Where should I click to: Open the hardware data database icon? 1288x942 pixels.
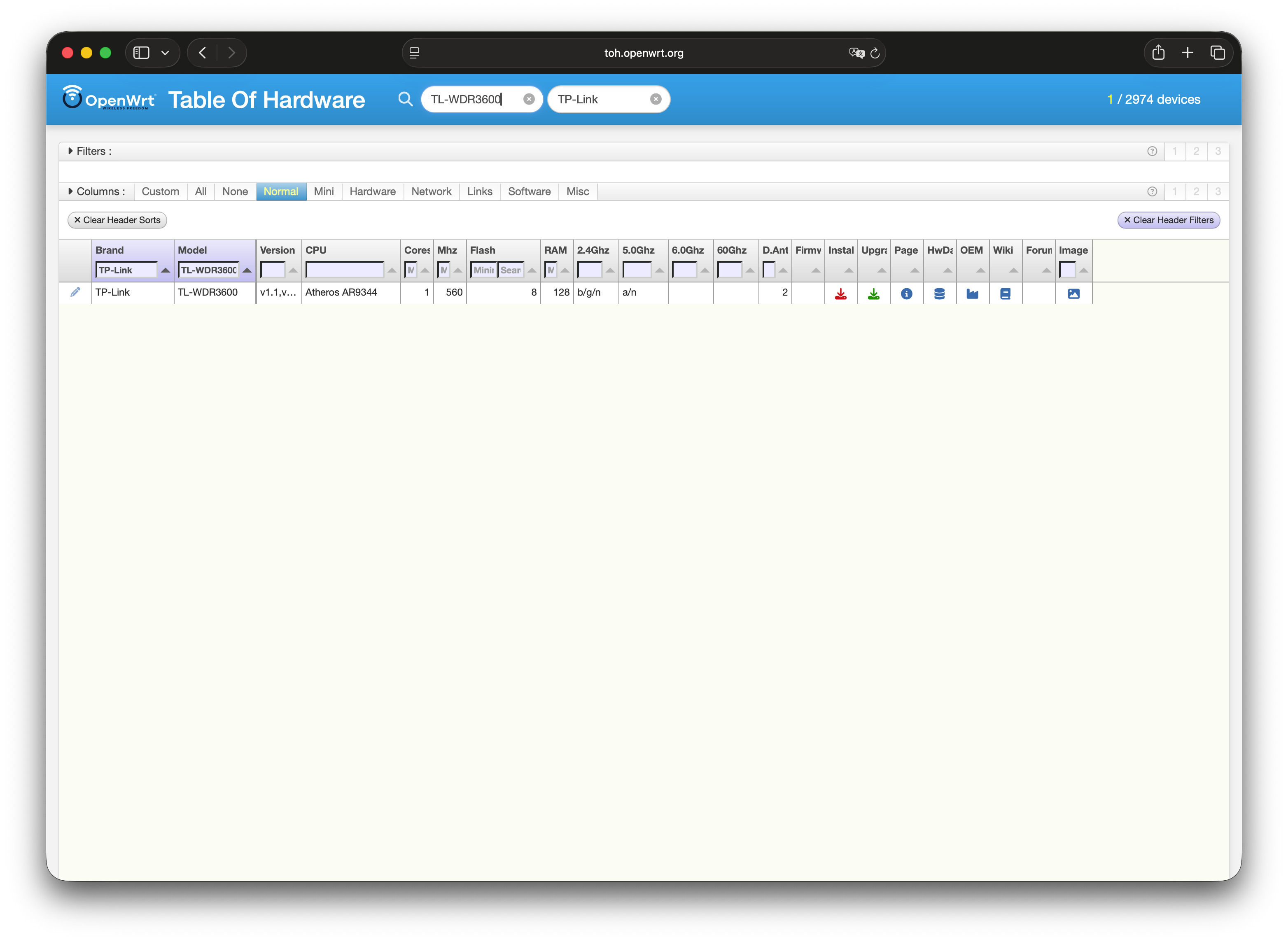pos(940,294)
